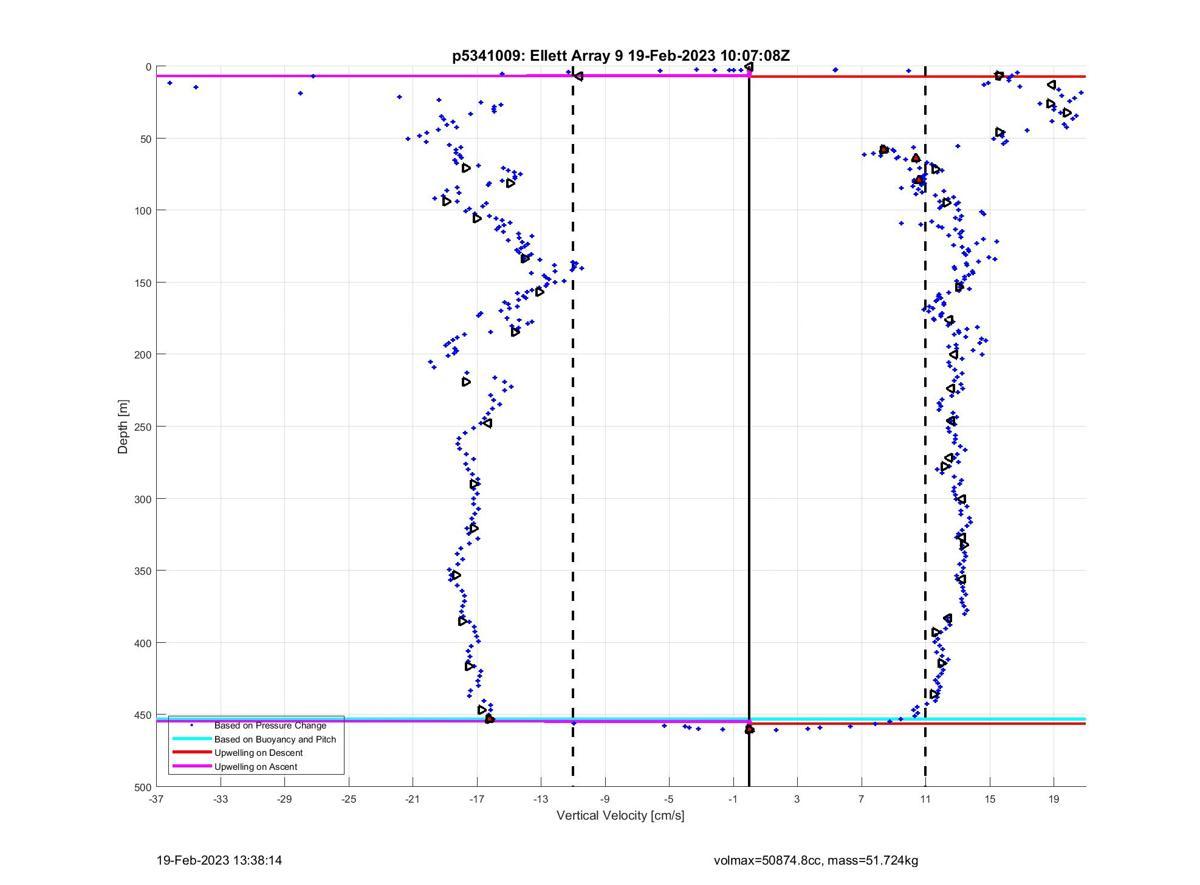Click x-axis tick label '-1'

click(x=732, y=799)
